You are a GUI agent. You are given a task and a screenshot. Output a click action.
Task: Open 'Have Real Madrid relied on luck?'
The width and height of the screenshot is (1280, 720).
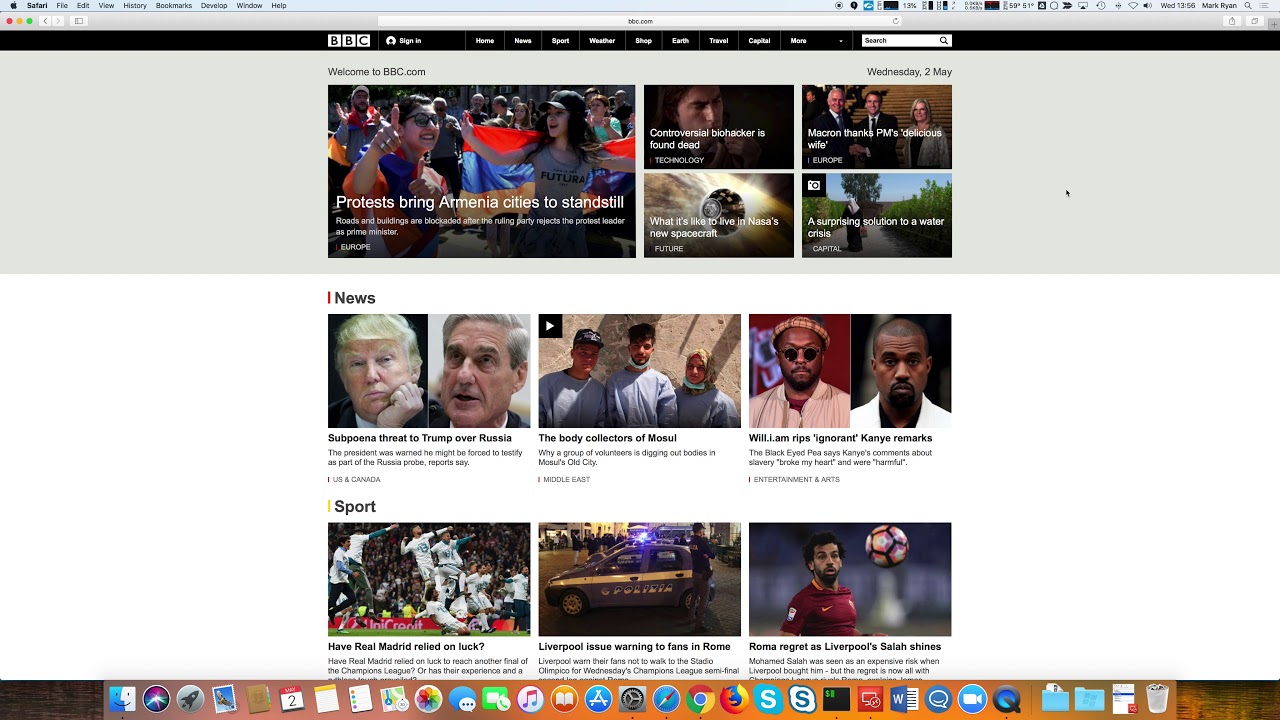406,647
